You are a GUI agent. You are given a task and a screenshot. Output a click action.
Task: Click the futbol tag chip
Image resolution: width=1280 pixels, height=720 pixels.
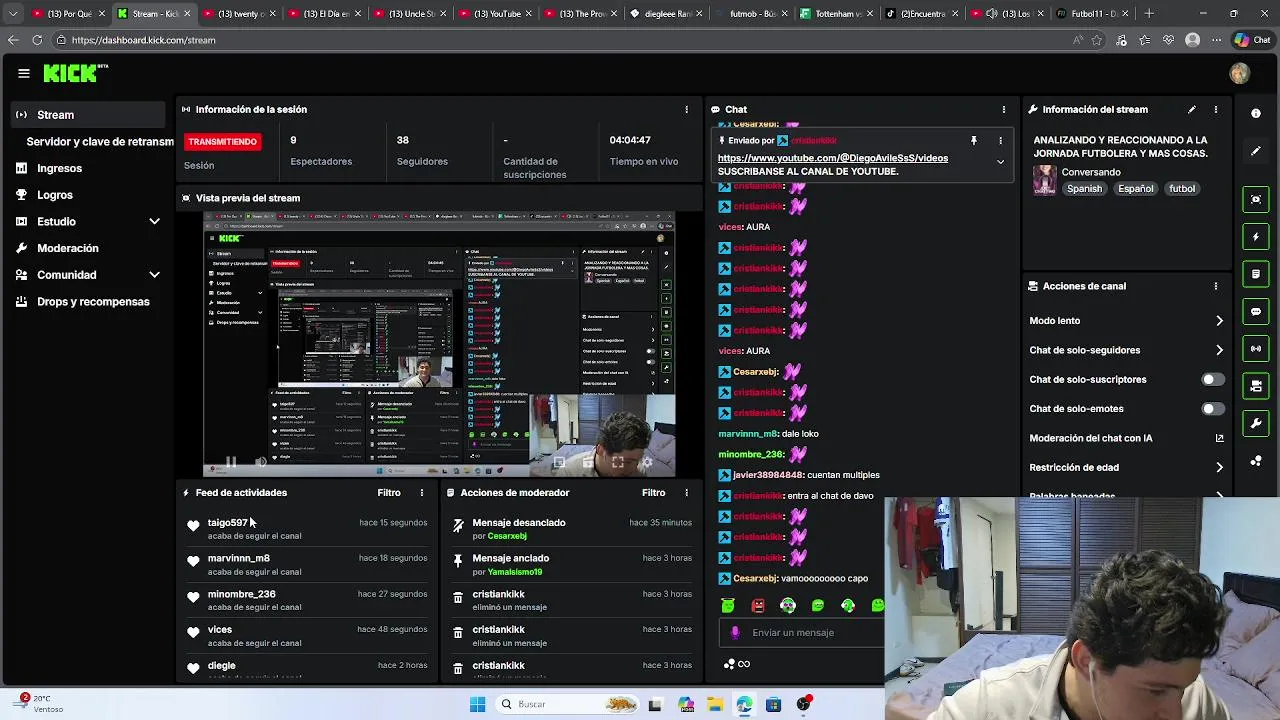1182,189
